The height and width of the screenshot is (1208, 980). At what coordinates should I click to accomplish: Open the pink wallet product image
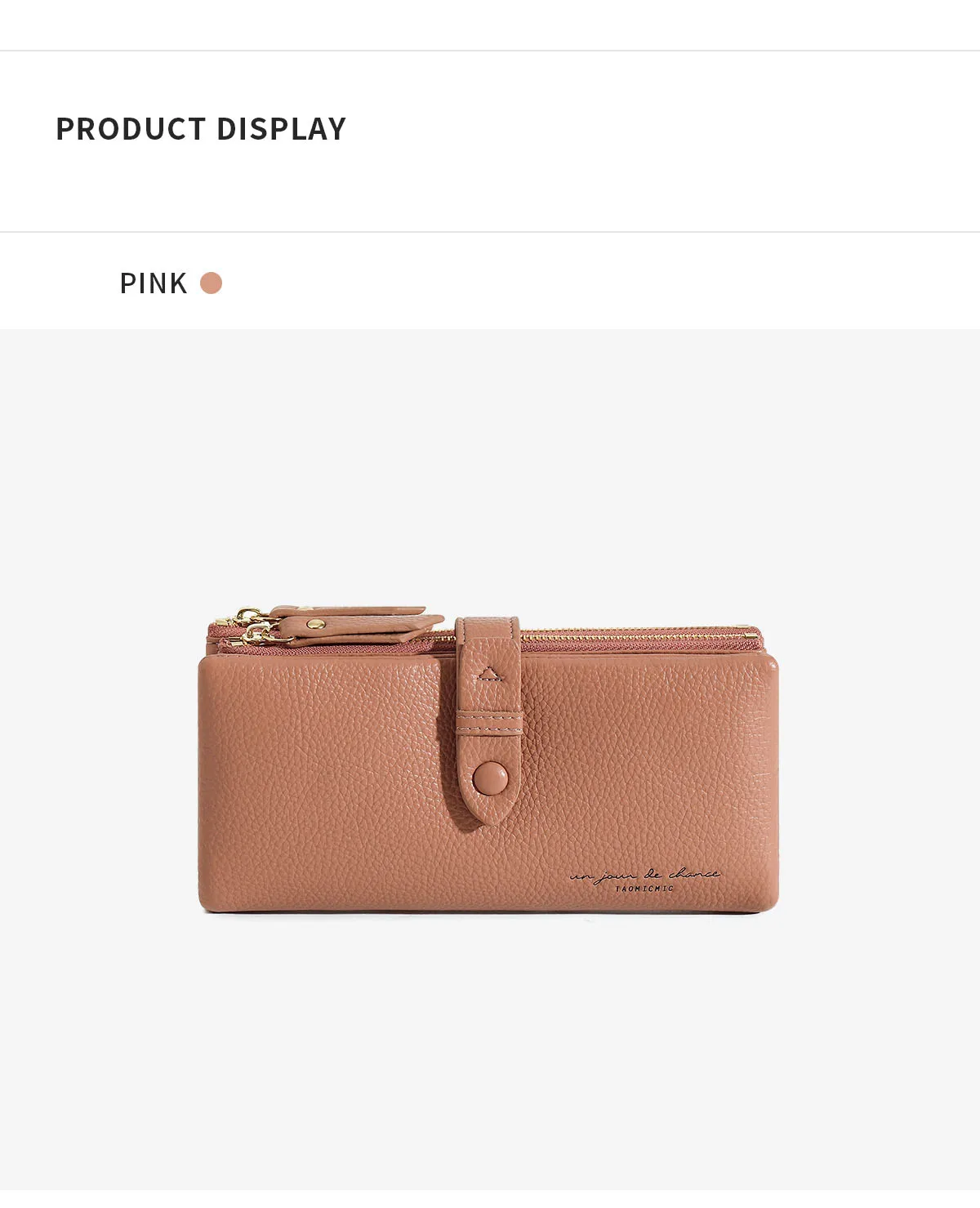488,759
